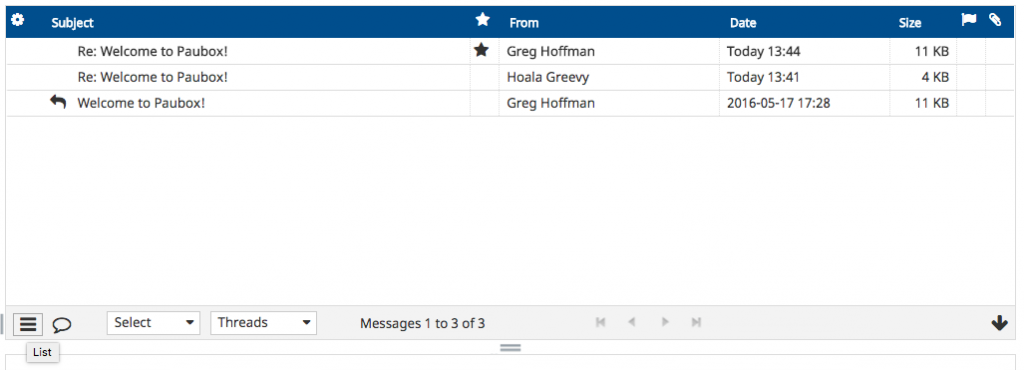The height and width of the screenshot is (370, 1024).
Task: Sort messages by Subject column
Action: (x=72, y=23)
